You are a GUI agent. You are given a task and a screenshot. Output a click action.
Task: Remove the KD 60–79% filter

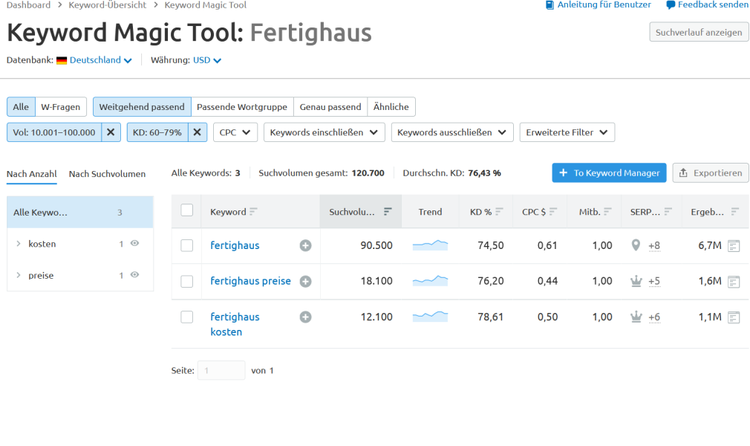coord(197,133)
